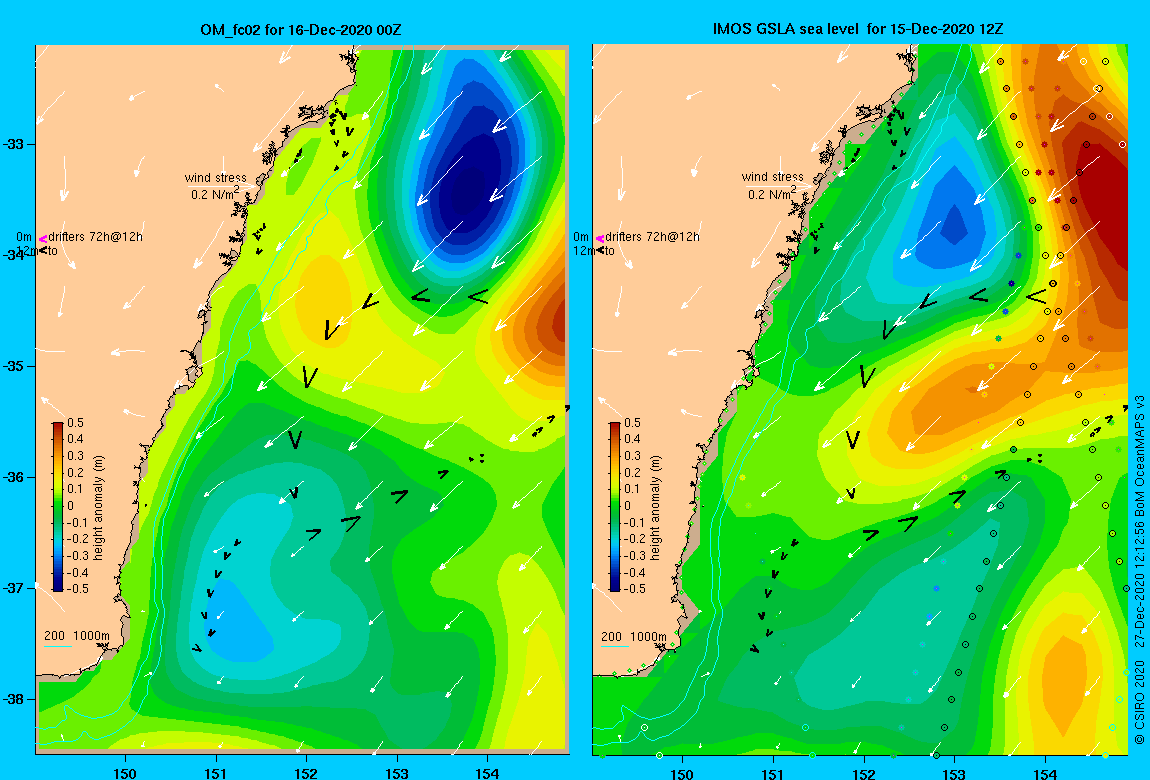Click longitude 151 under the left map

tap(216, 773)
